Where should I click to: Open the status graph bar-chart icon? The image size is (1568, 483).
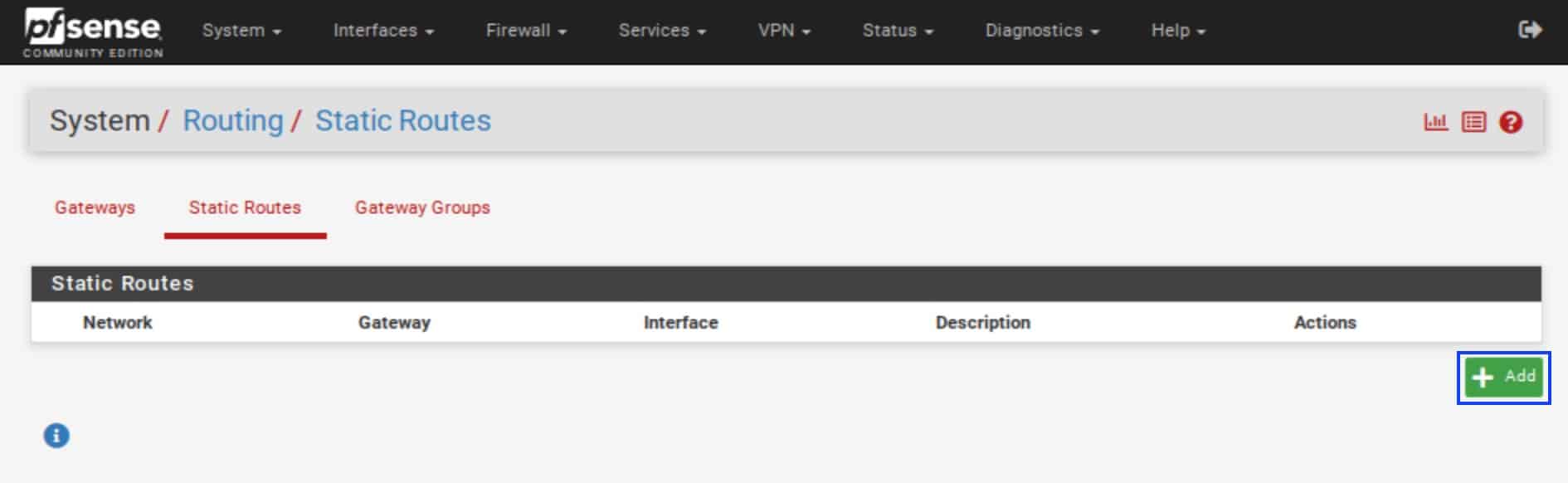click(x=1435, y=122)
